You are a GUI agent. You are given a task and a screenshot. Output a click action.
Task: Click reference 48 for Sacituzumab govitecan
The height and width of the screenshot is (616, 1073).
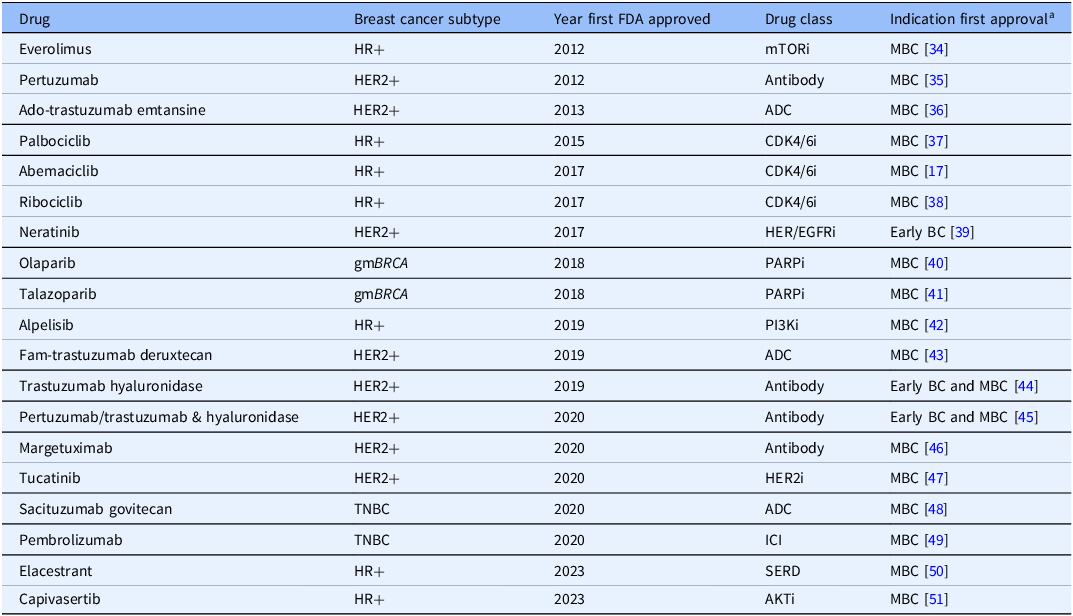[936, 509]
